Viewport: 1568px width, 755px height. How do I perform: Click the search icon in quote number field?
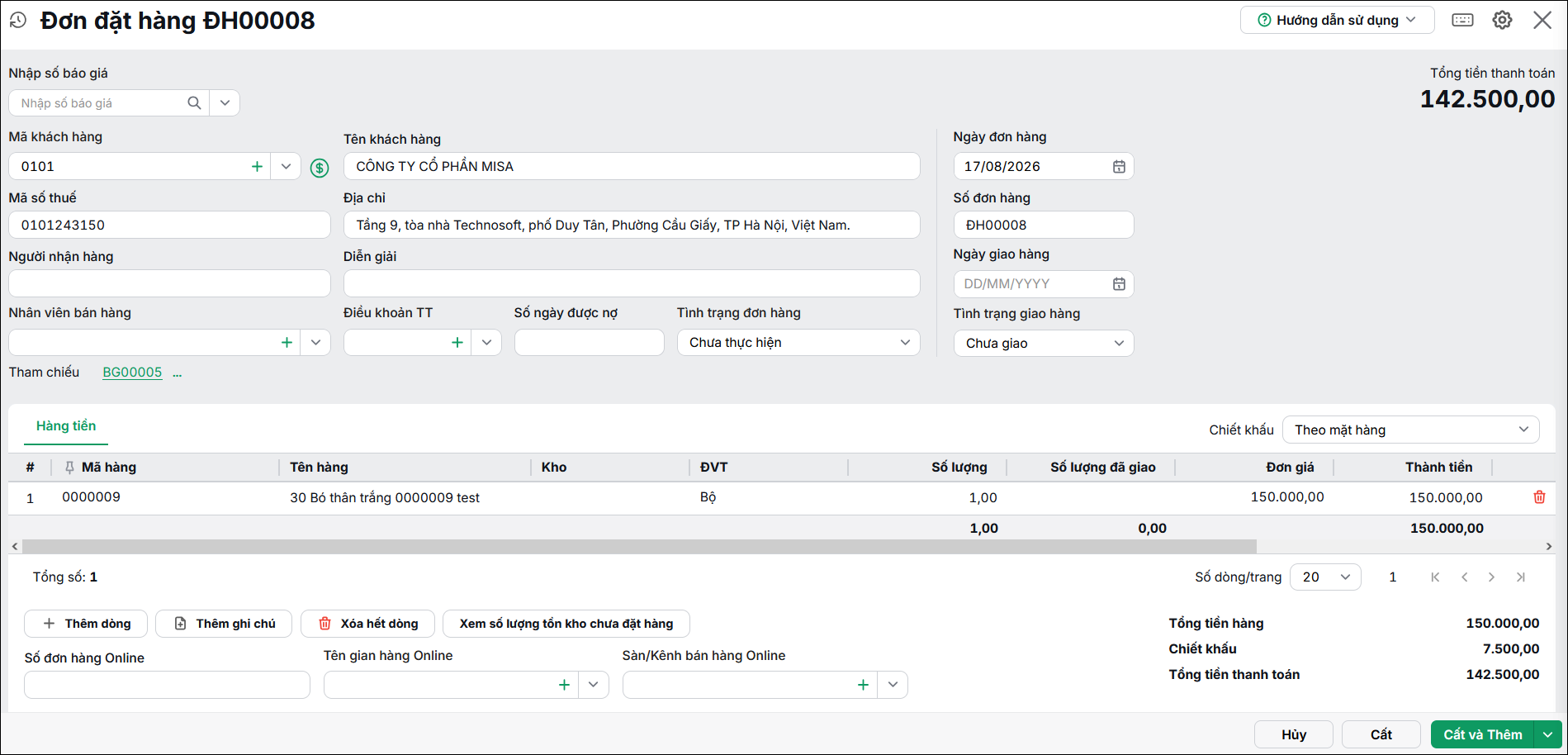194,102
